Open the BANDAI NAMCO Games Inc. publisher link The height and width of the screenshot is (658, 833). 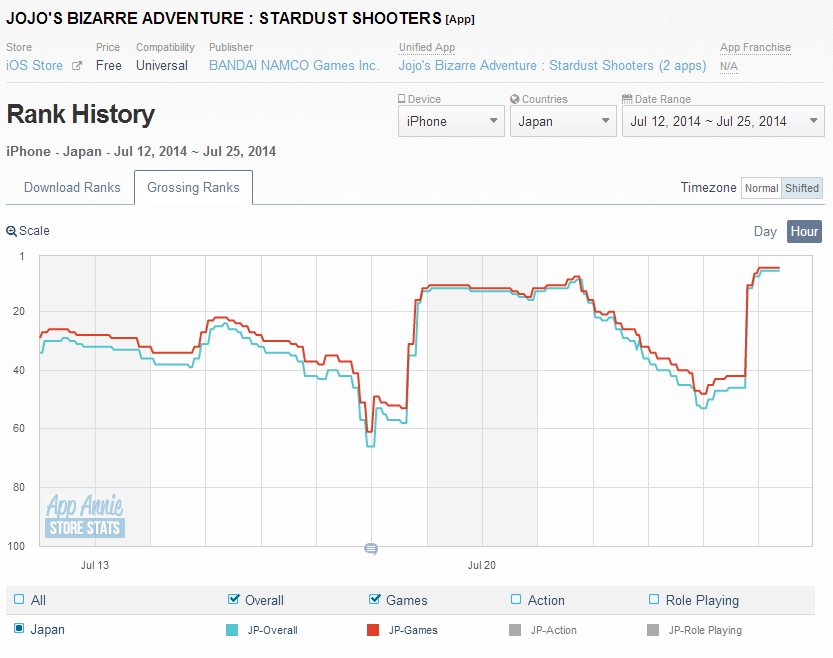pos(294,65)
